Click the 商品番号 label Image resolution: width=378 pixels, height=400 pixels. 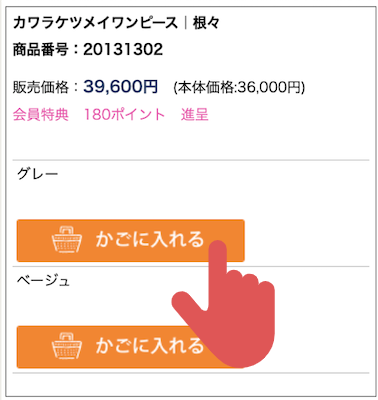[41, 50]
